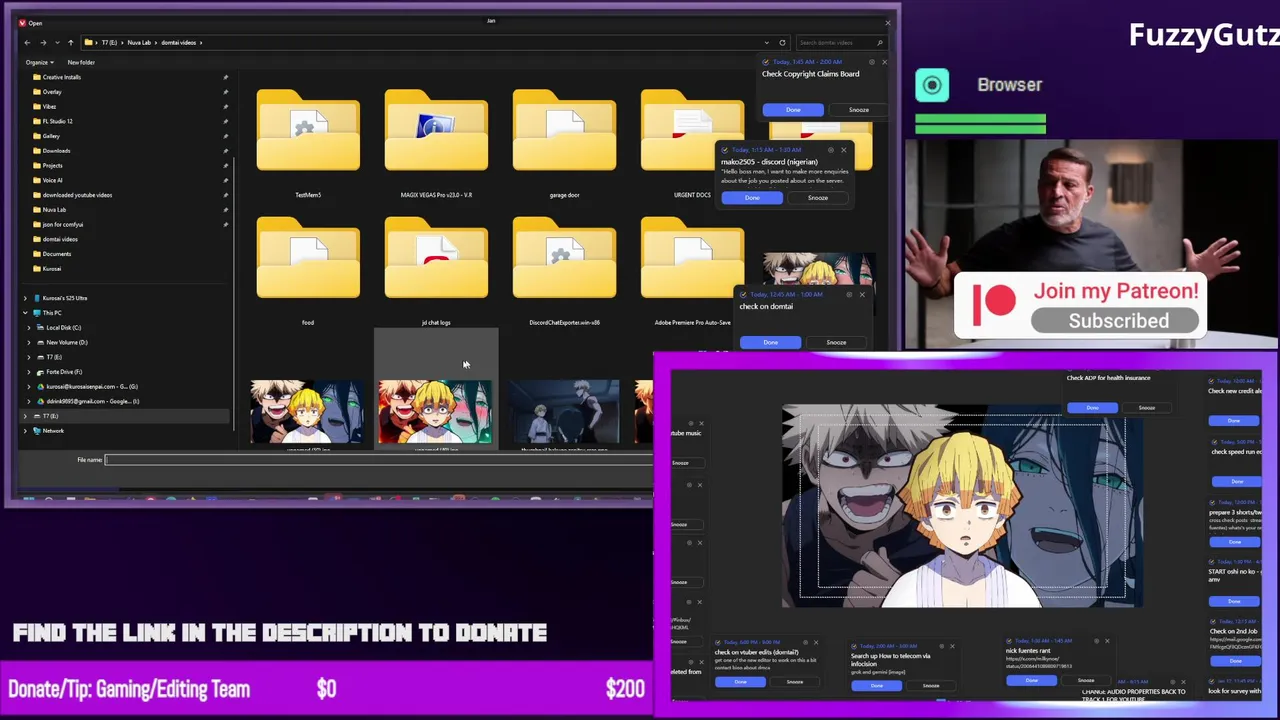Go up one folder level
This screenshot has height=720, width=1280.
click(x=70, y=42)
